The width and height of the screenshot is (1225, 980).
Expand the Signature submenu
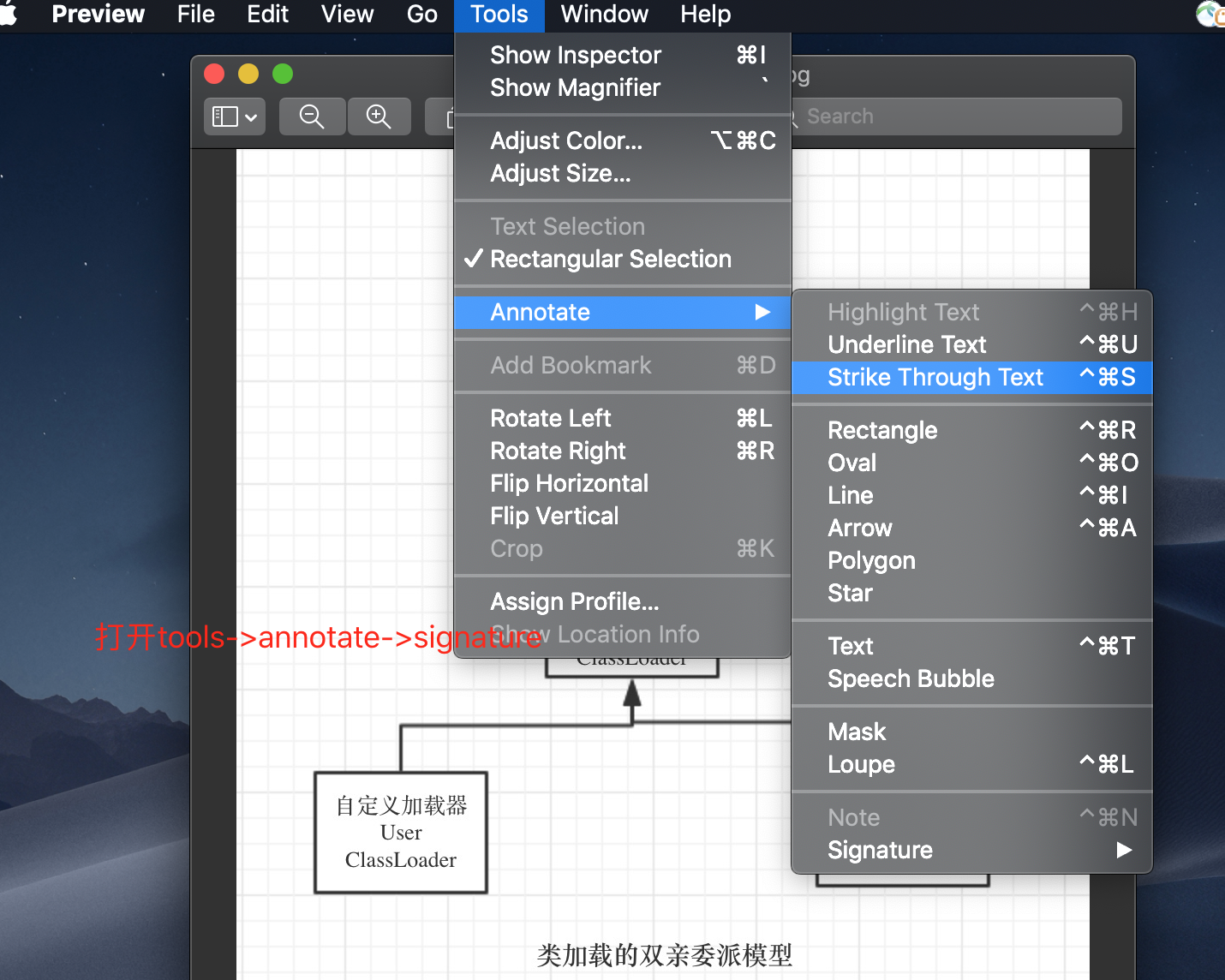pyautogui.click(x=972, y=850)
